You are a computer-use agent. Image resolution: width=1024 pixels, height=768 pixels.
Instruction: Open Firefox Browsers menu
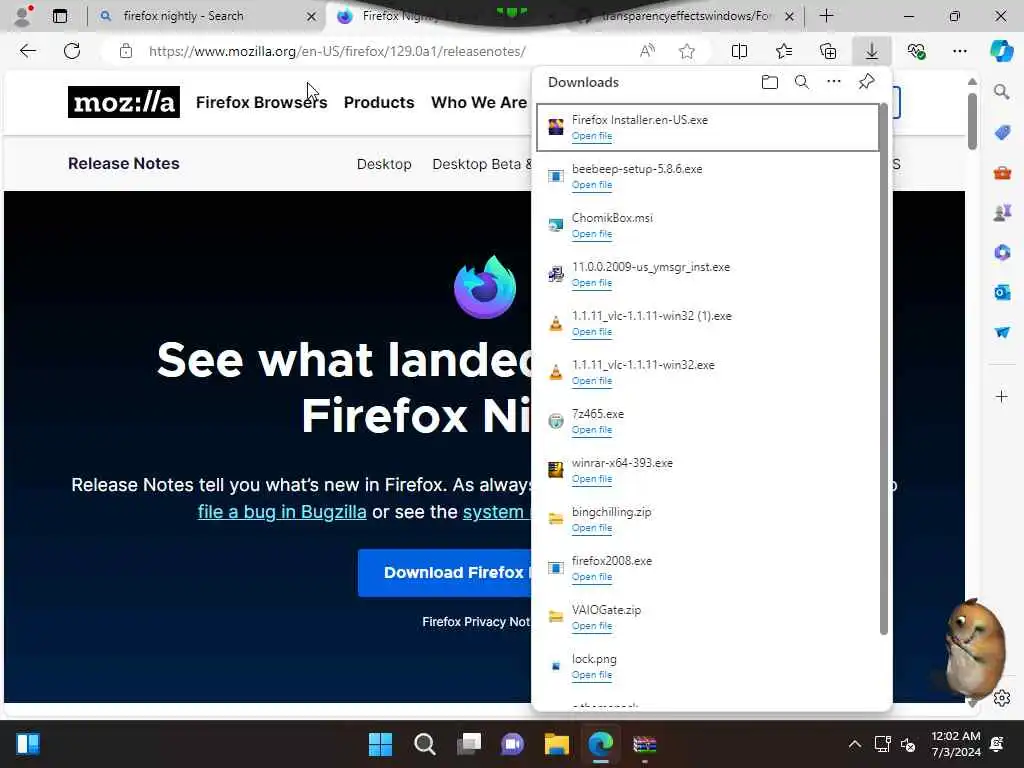(x=261, y=103)
